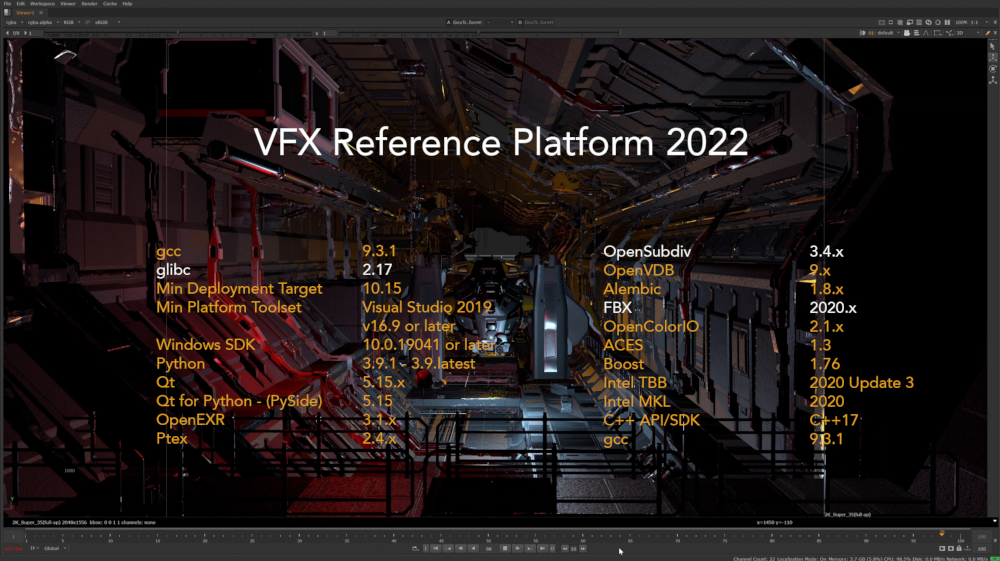This screenshot has height=561, width=1000.
Task: Open the Cache menu
Action: (110, 4)
